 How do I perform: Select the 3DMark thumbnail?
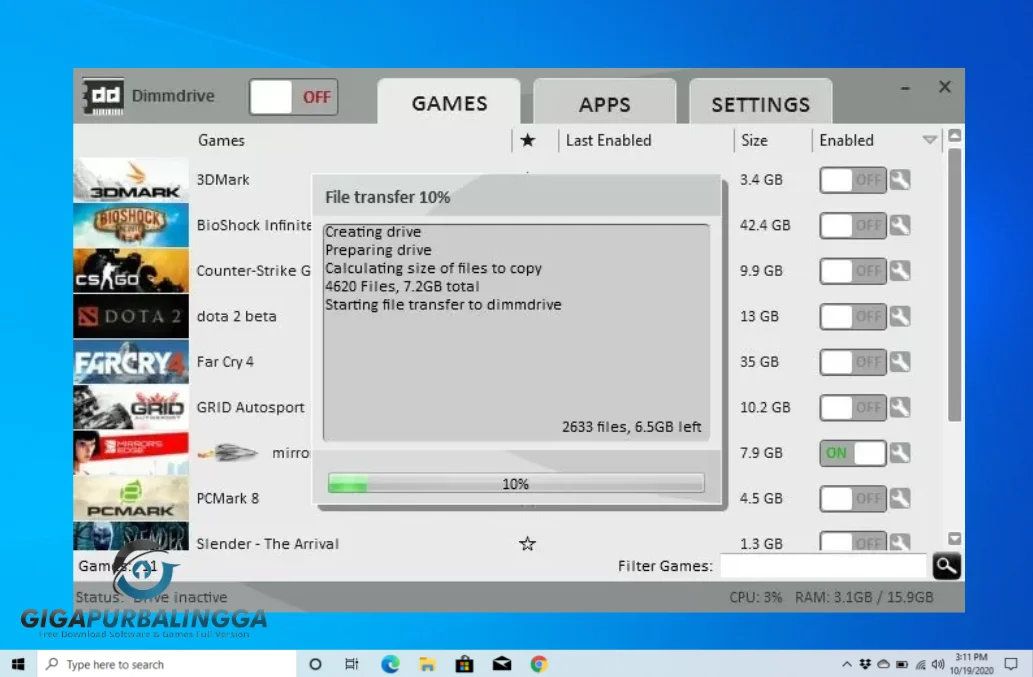click(131, 180)
